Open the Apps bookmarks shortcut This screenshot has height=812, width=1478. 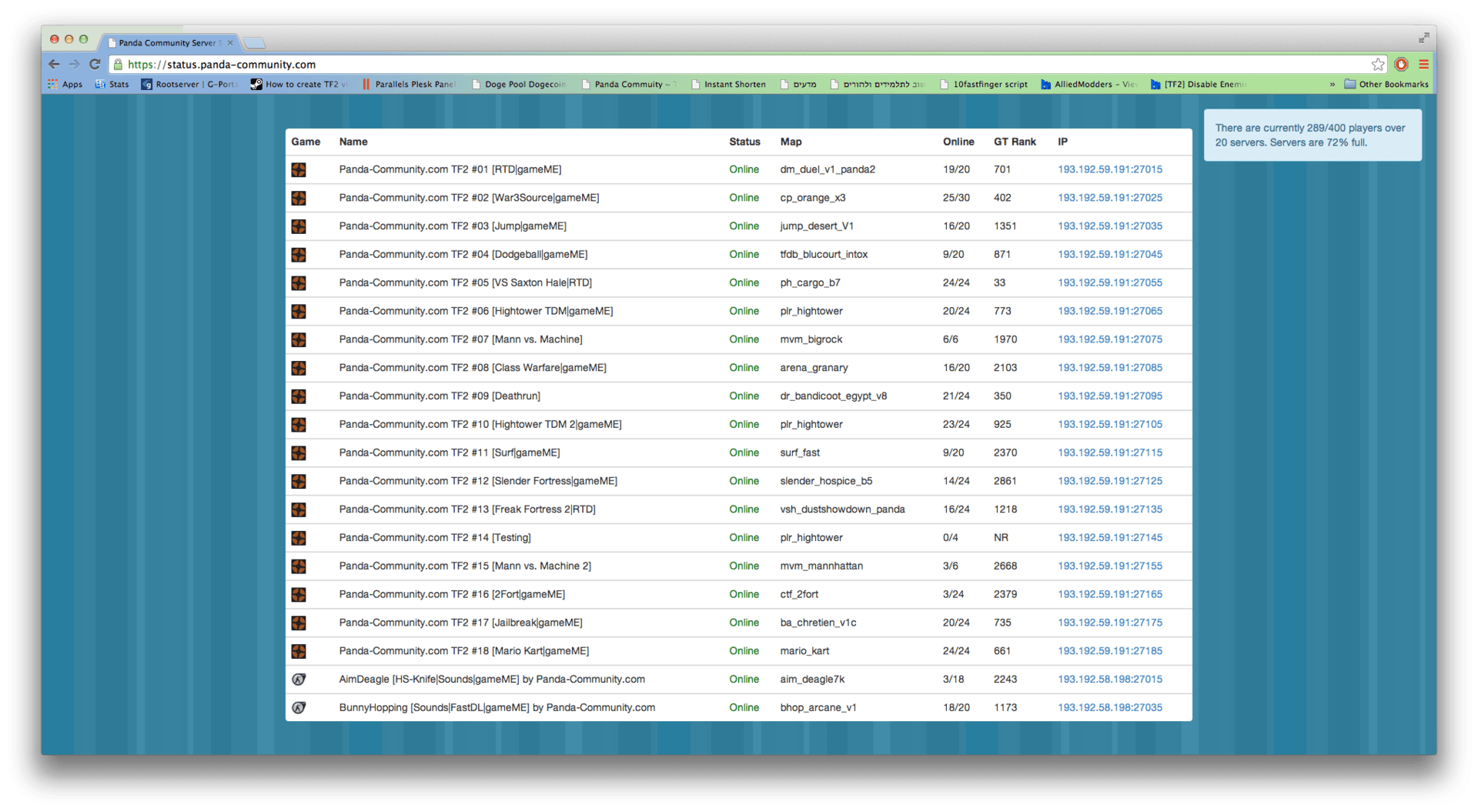[x=65, y=85]
